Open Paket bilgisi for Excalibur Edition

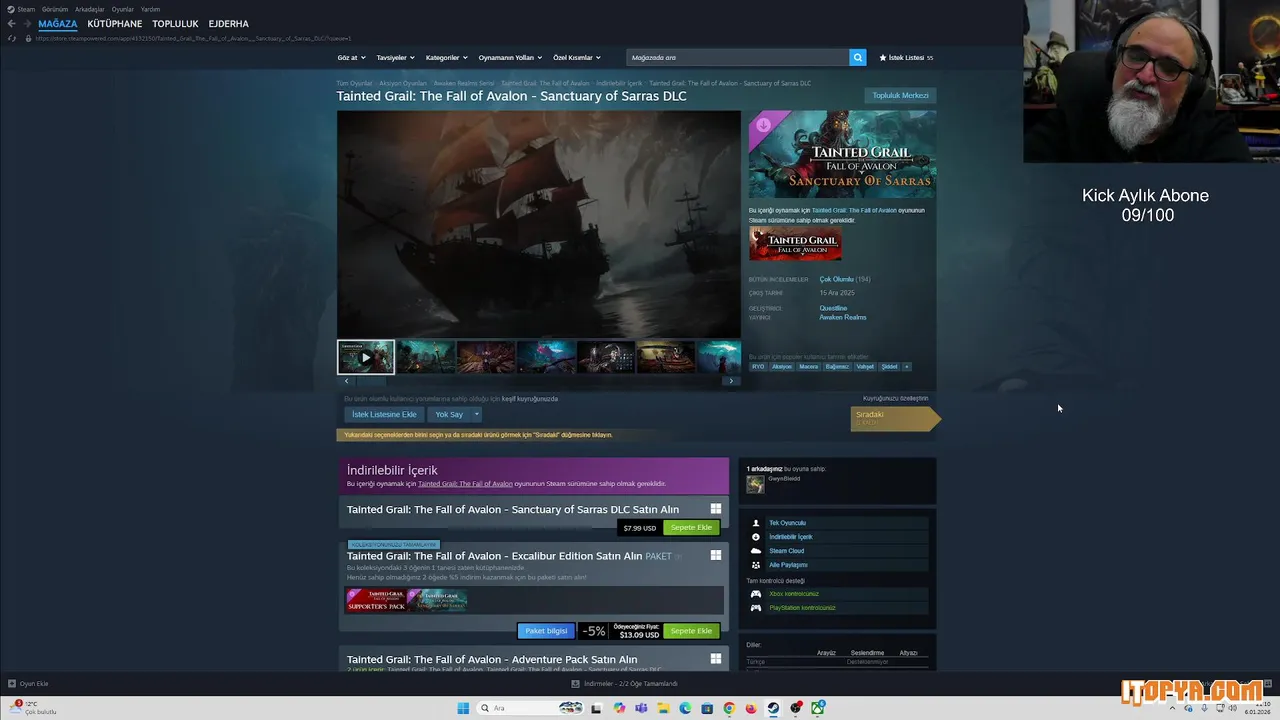tap(546, 631)
